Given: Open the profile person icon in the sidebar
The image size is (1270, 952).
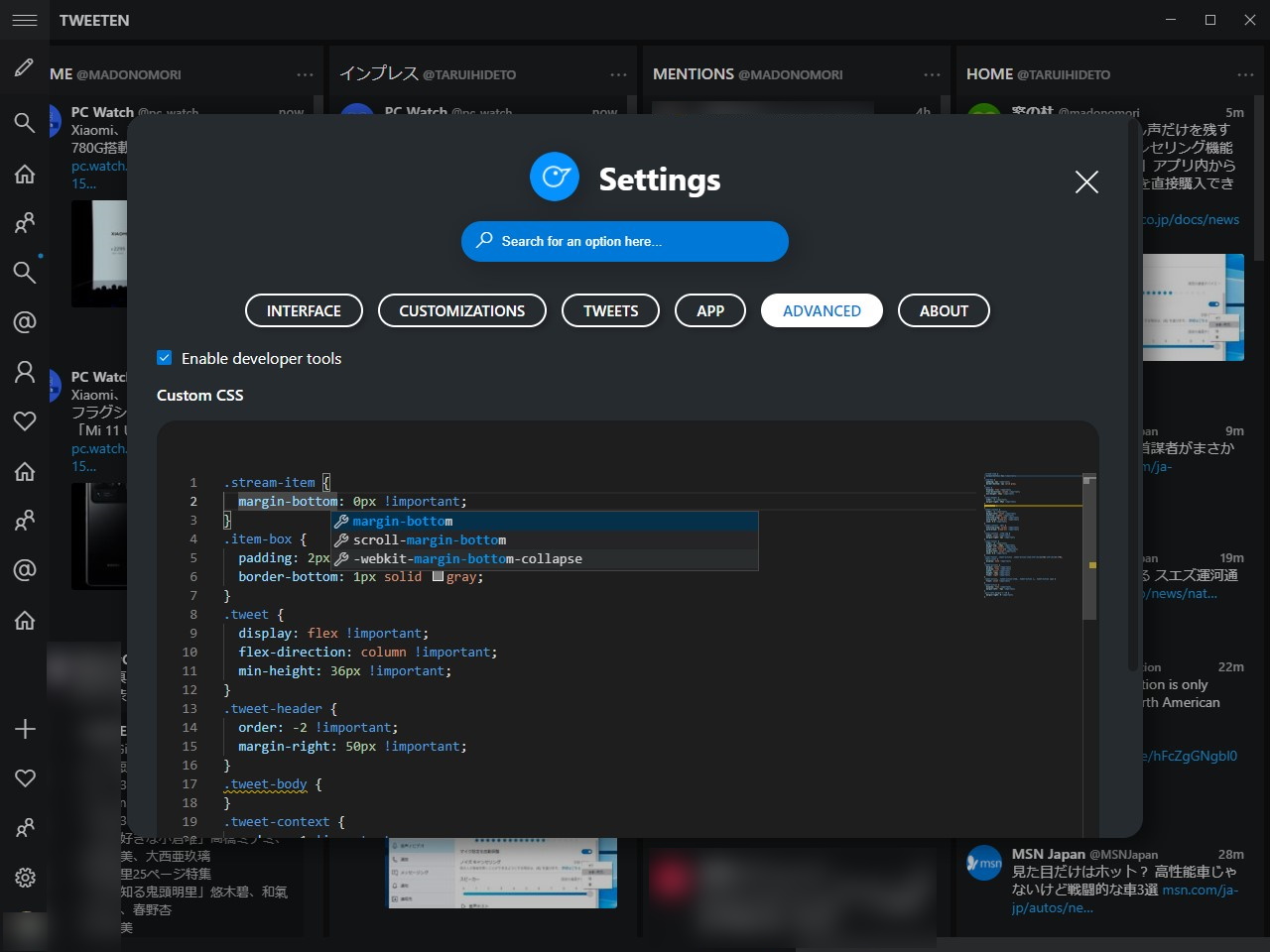Looking at the screenshot, I should (x=24, y=371).
